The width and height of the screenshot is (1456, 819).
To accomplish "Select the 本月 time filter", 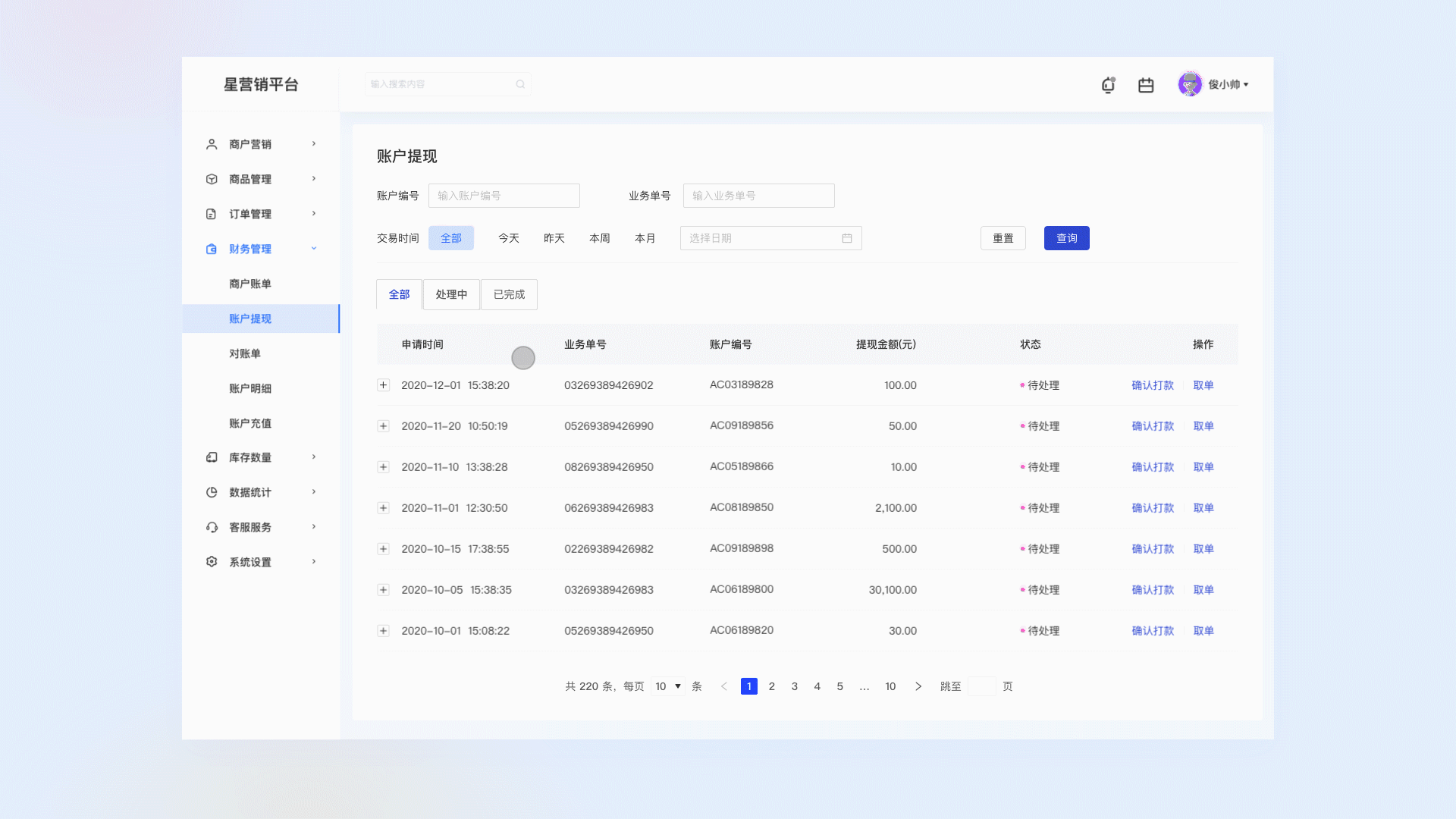I will pos(645,238).
